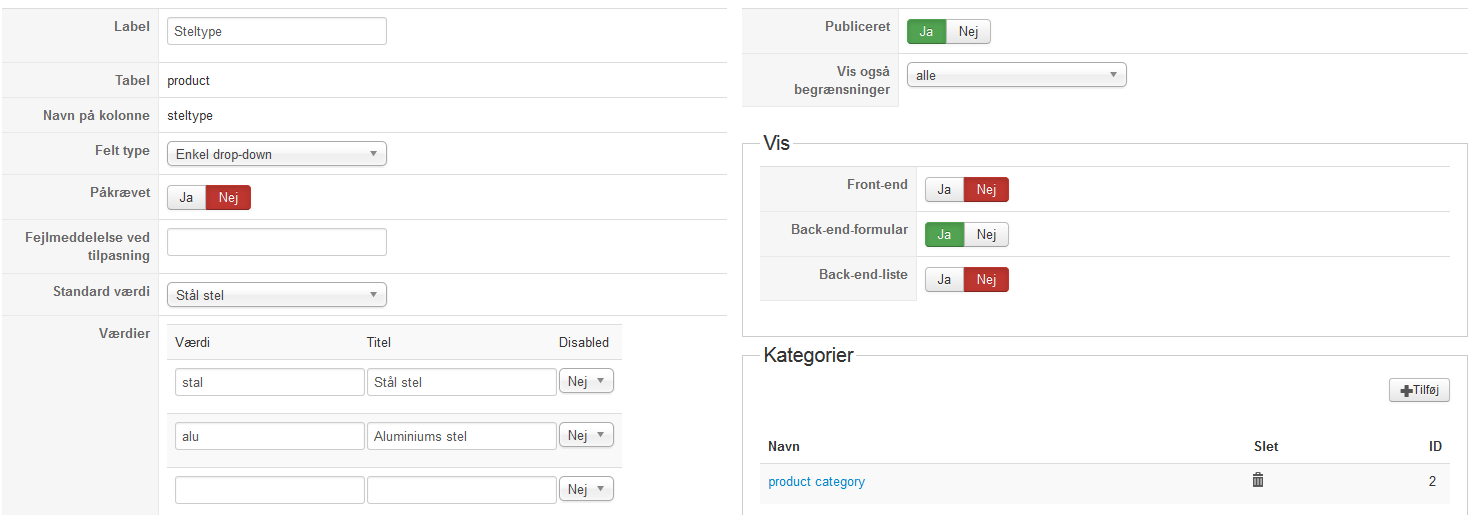Click the Label input field
Screen dimensions: 1480x515
click(x=276, y=32)
